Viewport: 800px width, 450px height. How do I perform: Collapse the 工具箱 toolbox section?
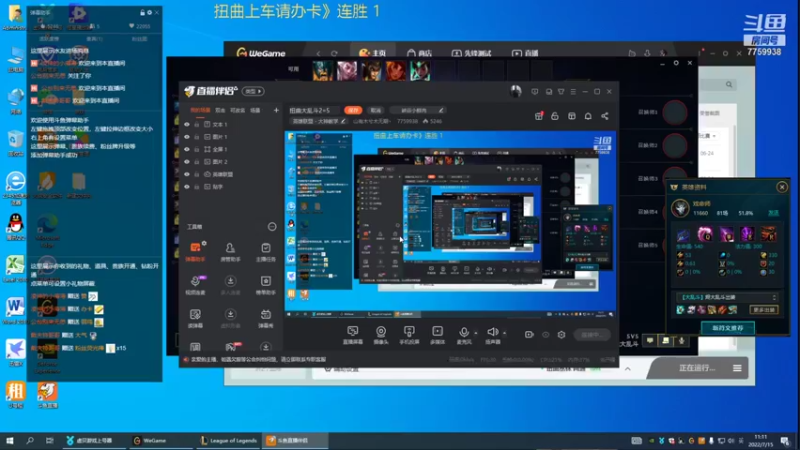pos(272,227)
